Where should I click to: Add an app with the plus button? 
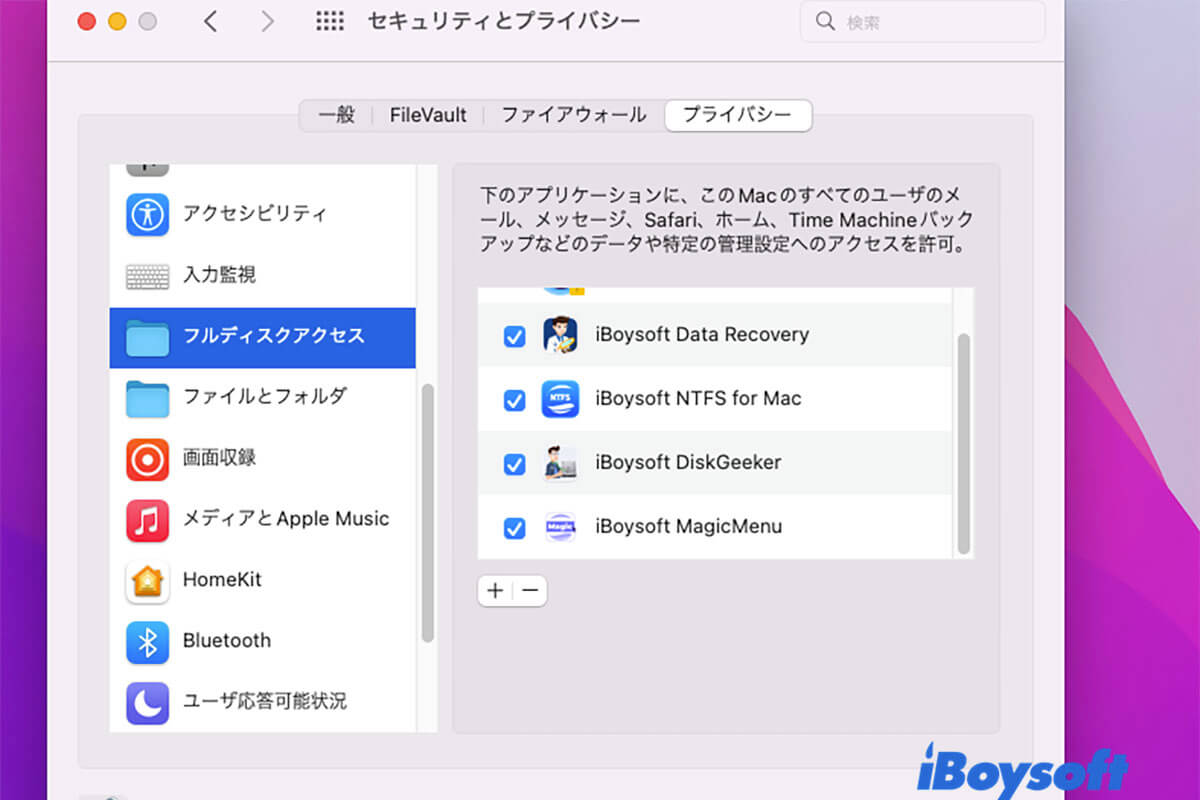pyautogui.click(x=495, y=591)
